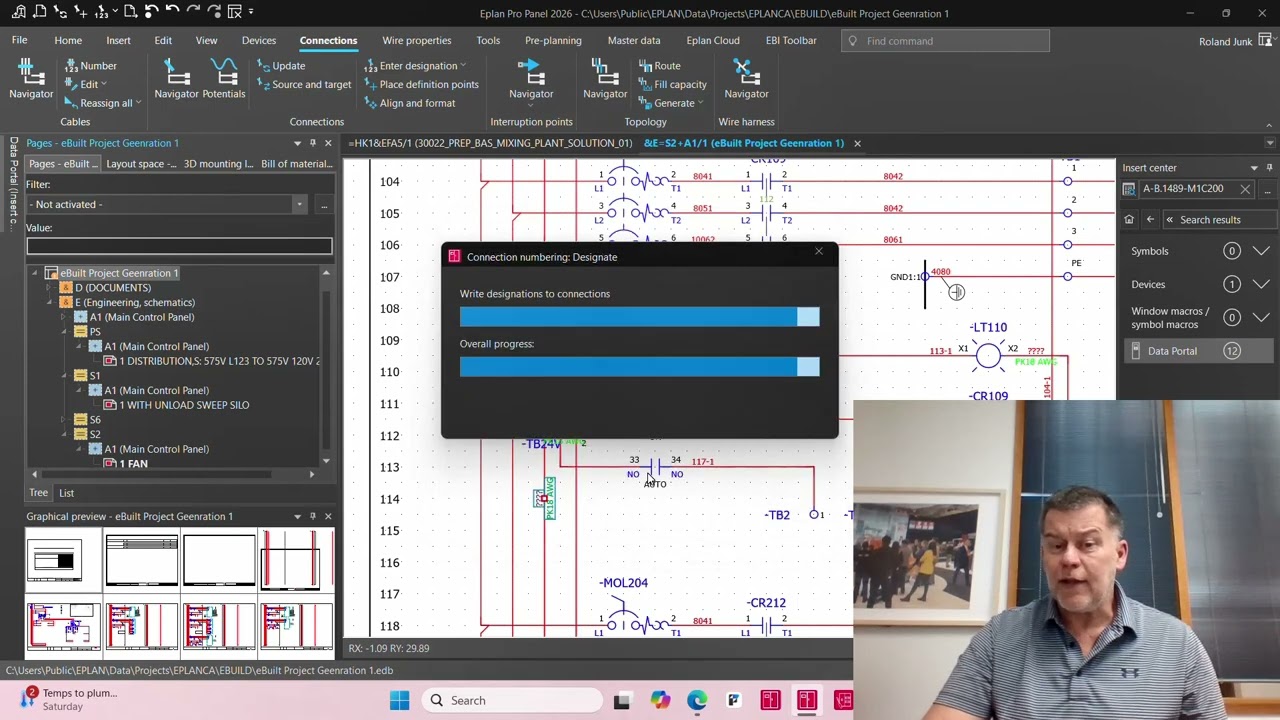Pin the Pages navigator panel
This screenshot has height=720, width=1280.
(x=313, y=143)
